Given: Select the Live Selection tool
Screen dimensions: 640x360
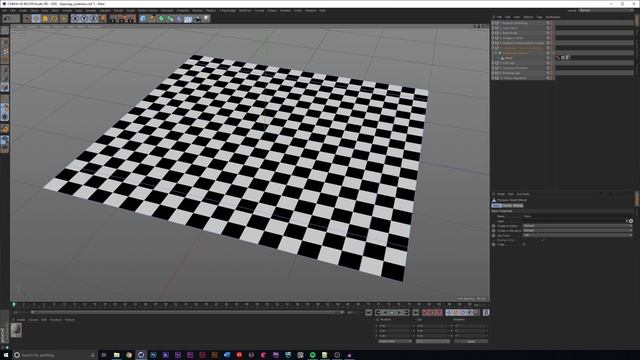Looking at the screenshot, I should coord(27,19).
